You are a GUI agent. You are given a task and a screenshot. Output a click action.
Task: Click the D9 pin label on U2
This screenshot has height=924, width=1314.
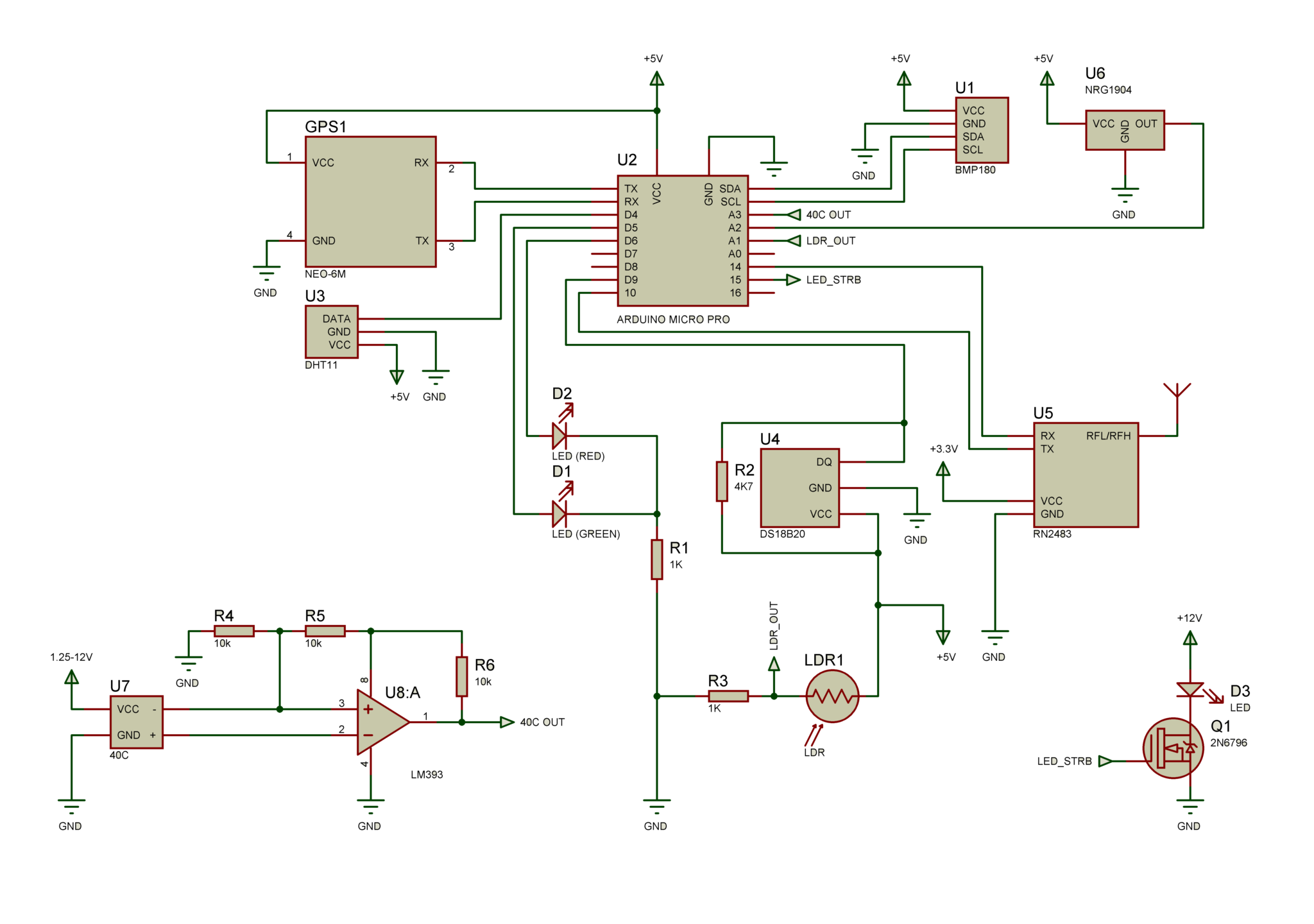click(x=631, y=280)
